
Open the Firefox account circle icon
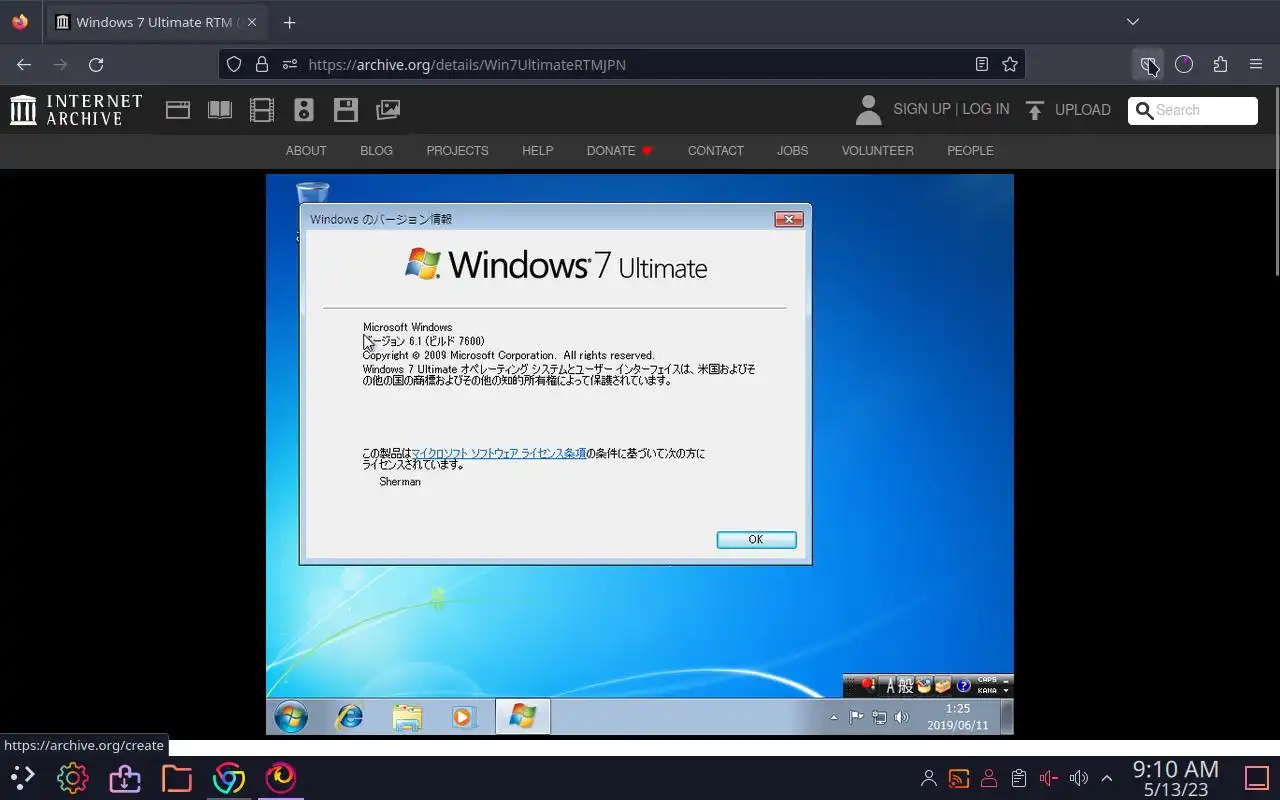[x=1184, y=64]
